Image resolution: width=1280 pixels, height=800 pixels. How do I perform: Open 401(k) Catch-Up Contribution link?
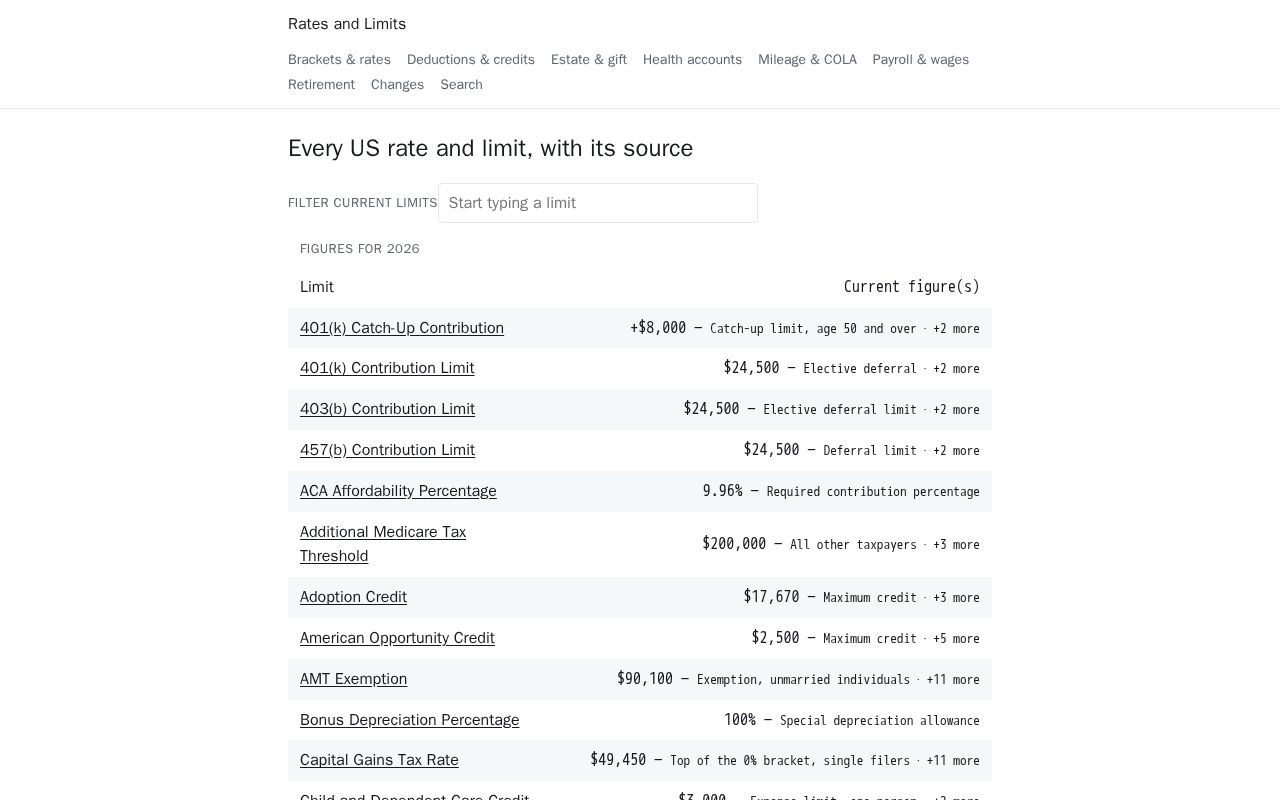tap(402, 328)
